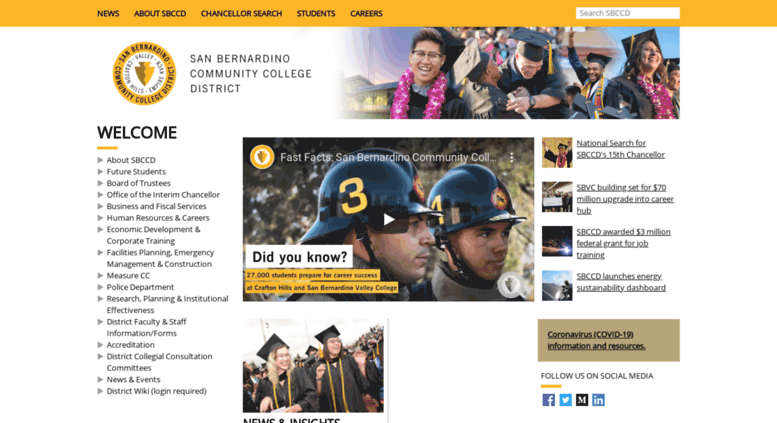777x423 pixels.
Task: Open the Twitter social media icon
Action: [x=565, y=400]
